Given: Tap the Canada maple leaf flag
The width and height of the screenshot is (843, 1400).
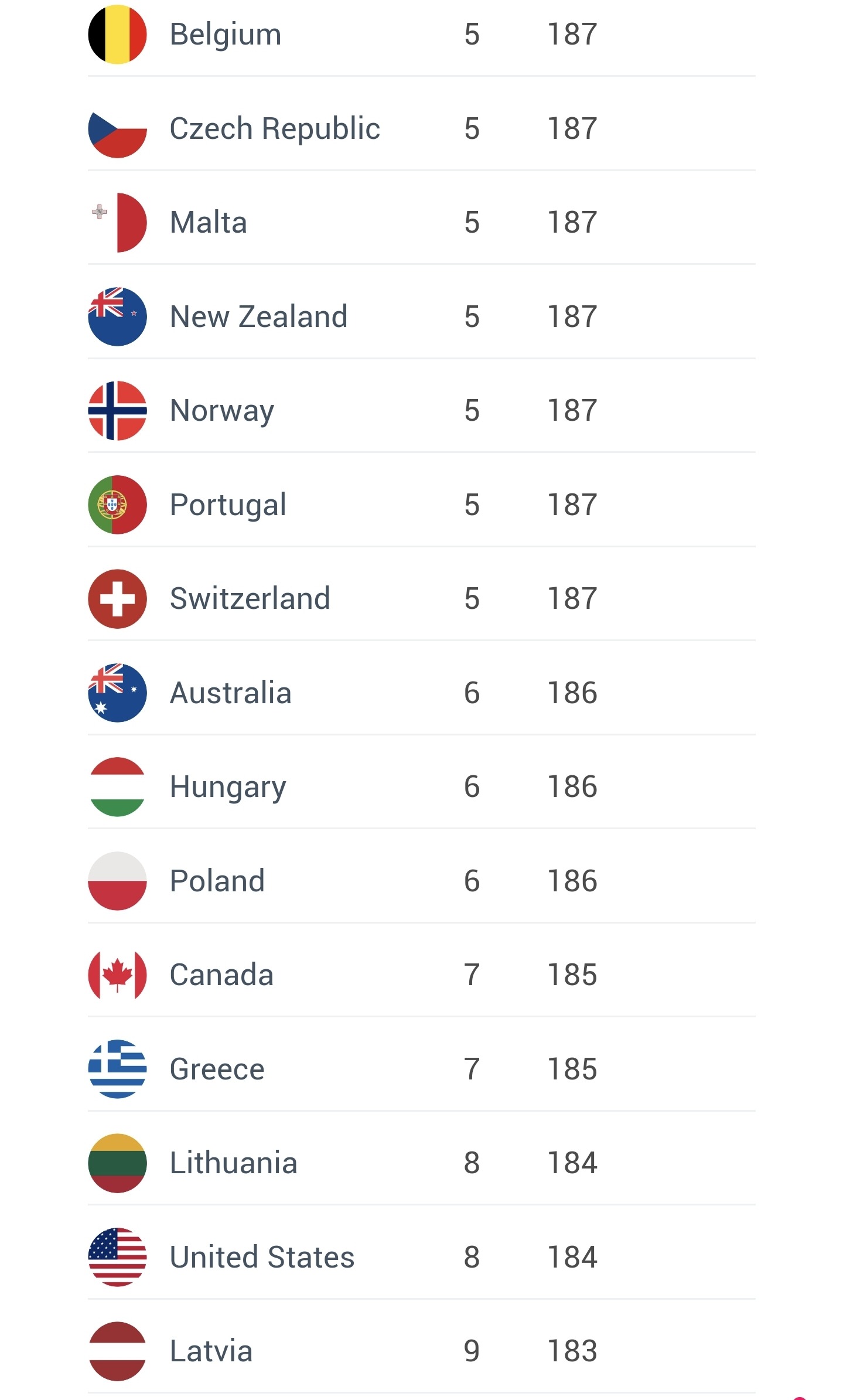Looking at the screenshot, I should point(117,975).
